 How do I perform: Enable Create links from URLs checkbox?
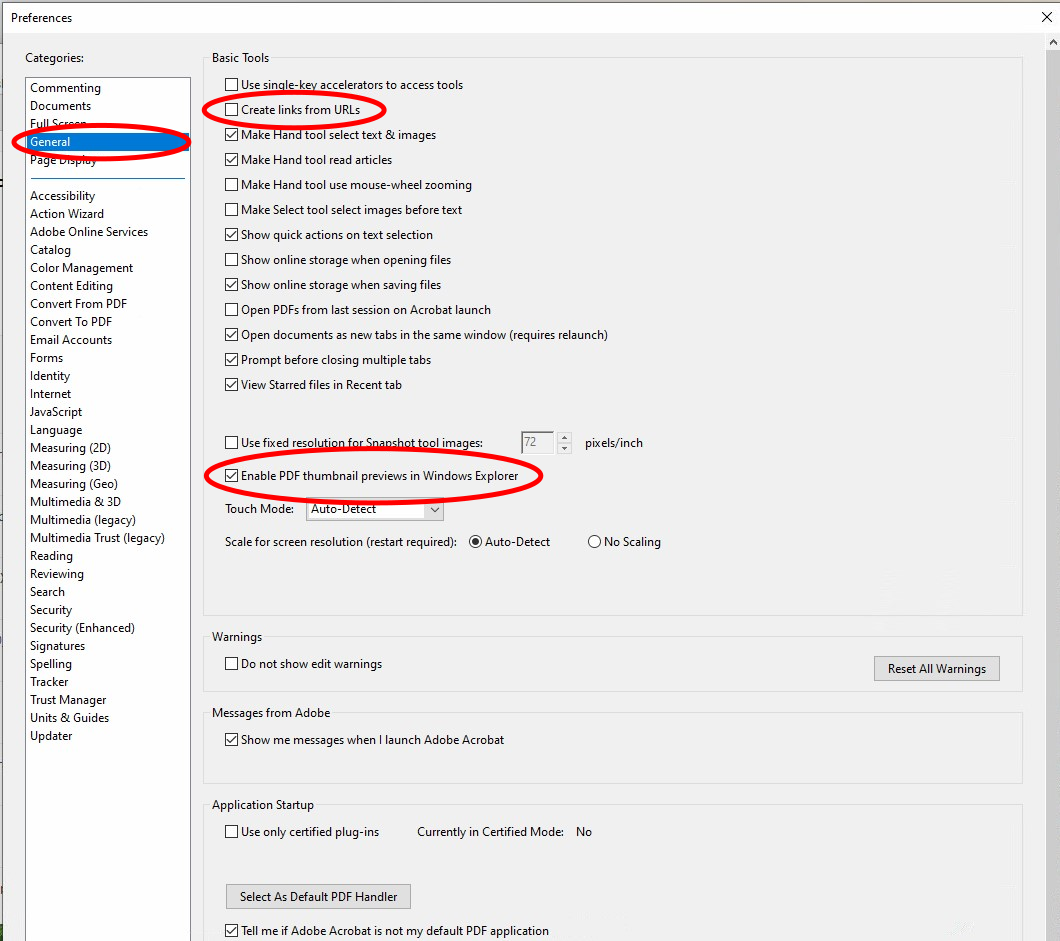coord(232,110)
